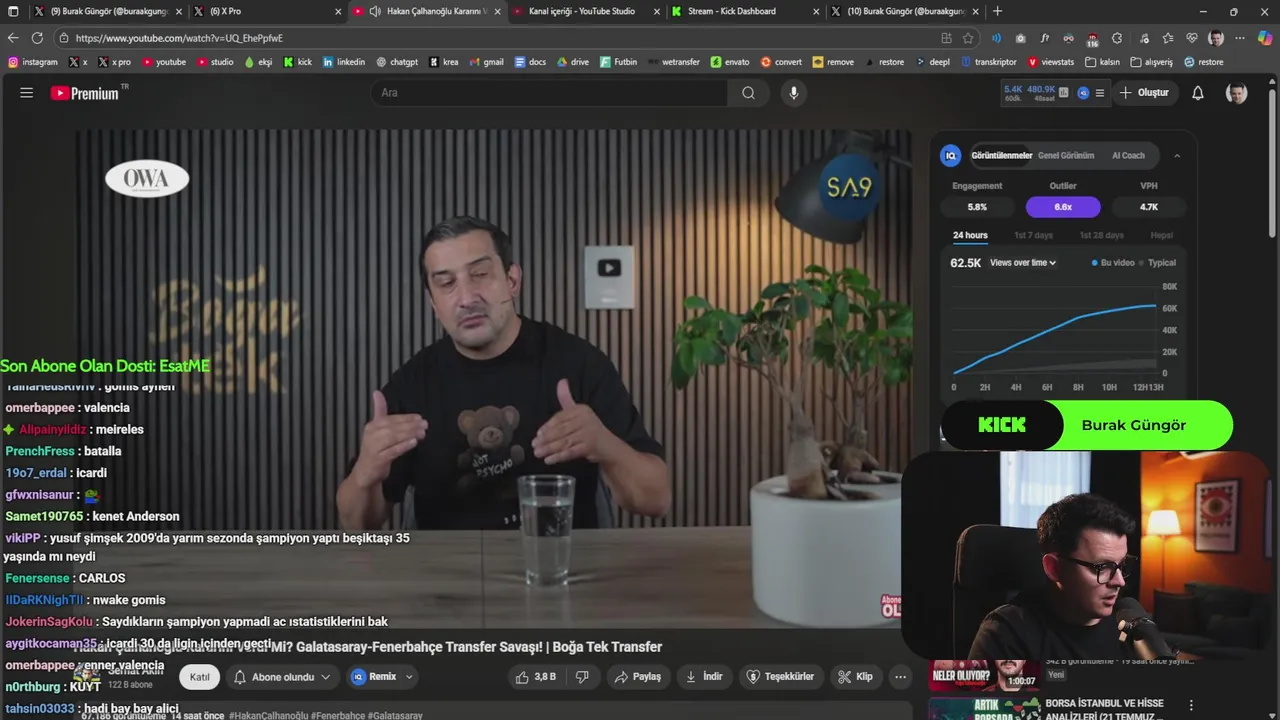This screenshot has width=1280, height=720.
Task: Open the account avatar menu
Action: click(x=1237, y=93)
